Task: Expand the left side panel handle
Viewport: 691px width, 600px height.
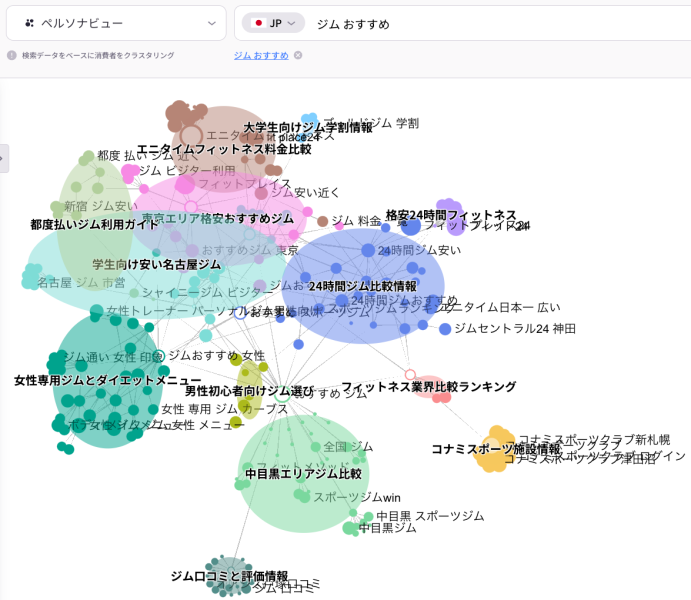Action: tap(4, 158)
